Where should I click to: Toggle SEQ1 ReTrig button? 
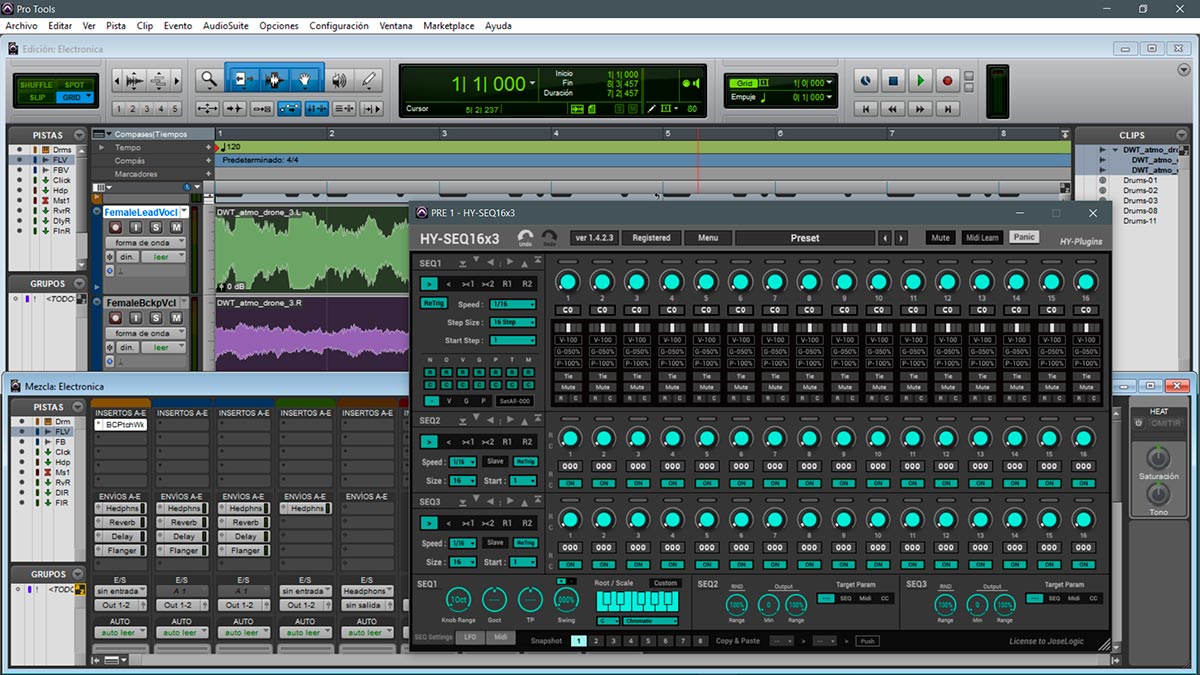433,303
